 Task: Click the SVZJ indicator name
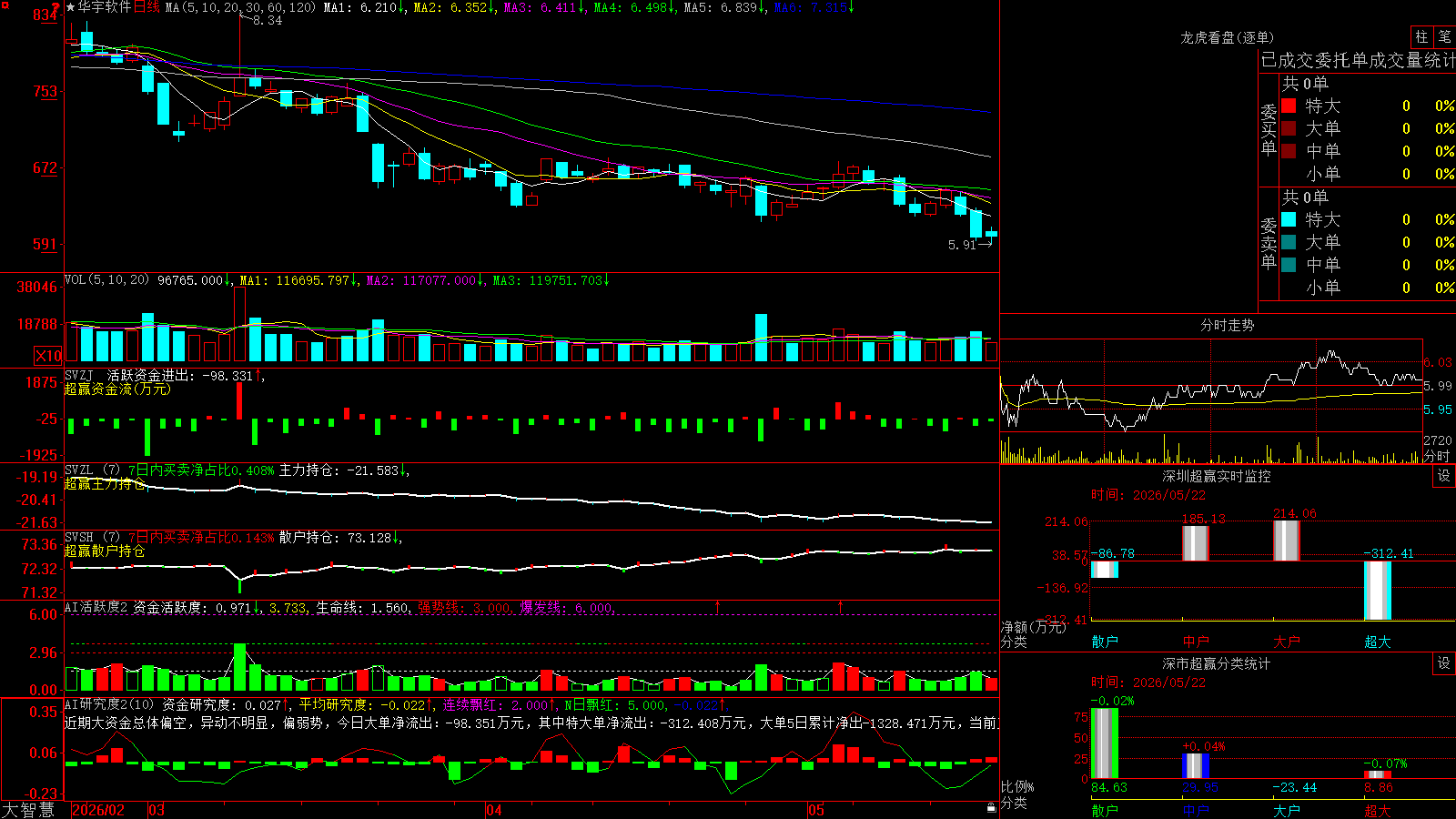tap(79, 376)
